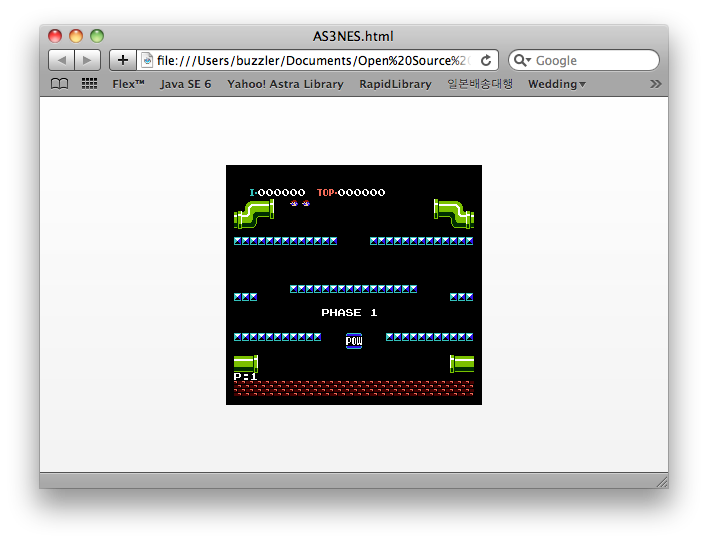708x543 pixels.
Task: Click the upper-left green bent pipe
Action: click(254, 214)
